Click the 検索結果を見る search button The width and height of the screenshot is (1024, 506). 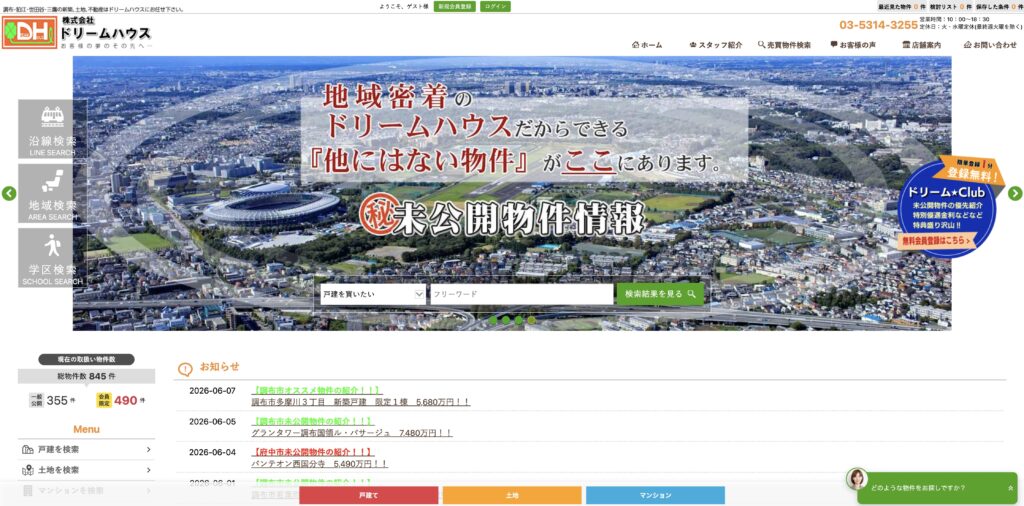coord(660,294)
